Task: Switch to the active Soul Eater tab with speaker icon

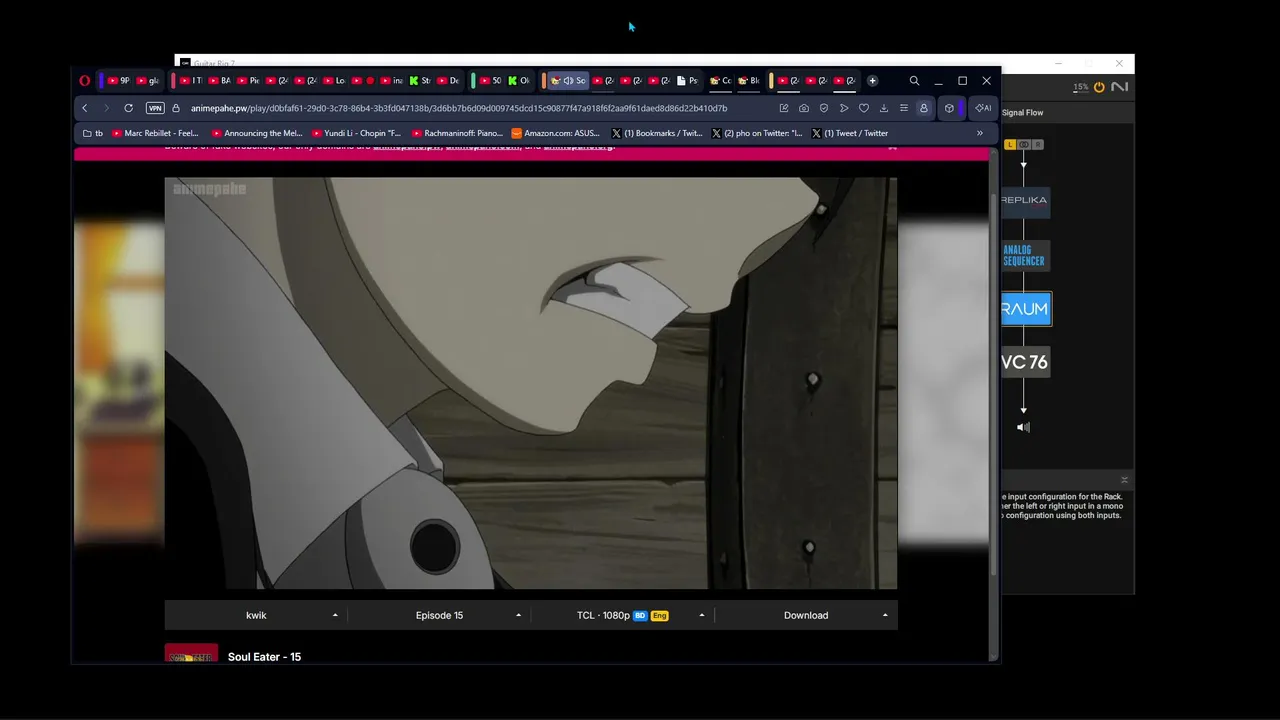Action: [x=568, y=81]
